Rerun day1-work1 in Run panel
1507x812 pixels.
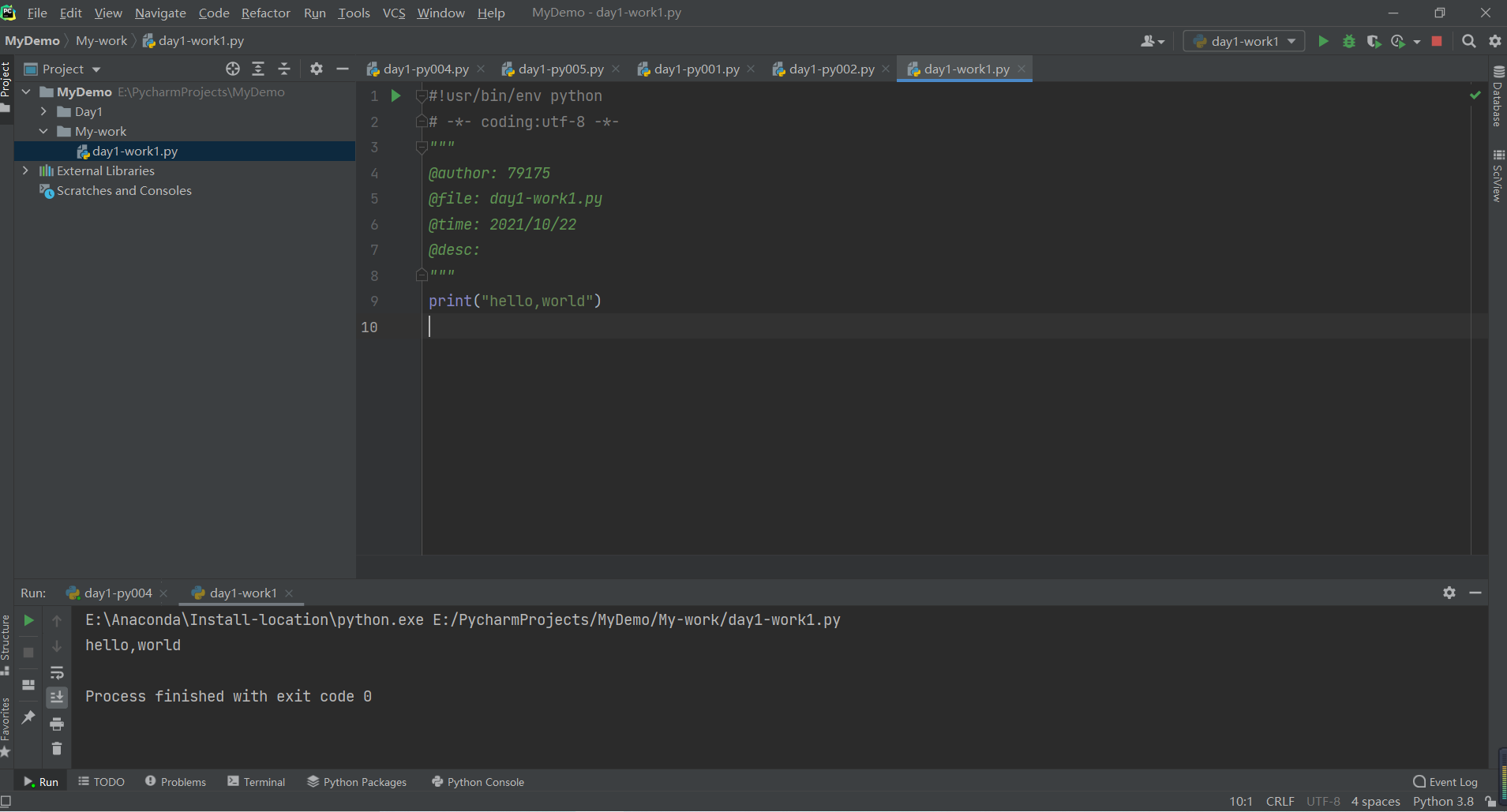click(28, 620)
